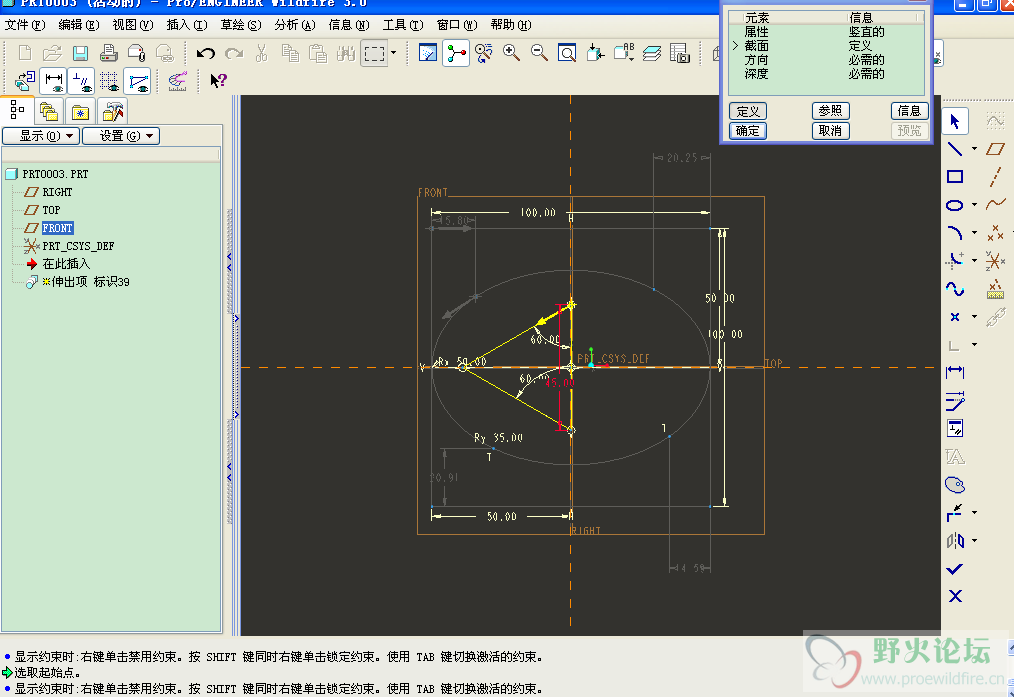1014x697 pixels.
Task: Toggle spin center display
Action: [x=456, y=53]
